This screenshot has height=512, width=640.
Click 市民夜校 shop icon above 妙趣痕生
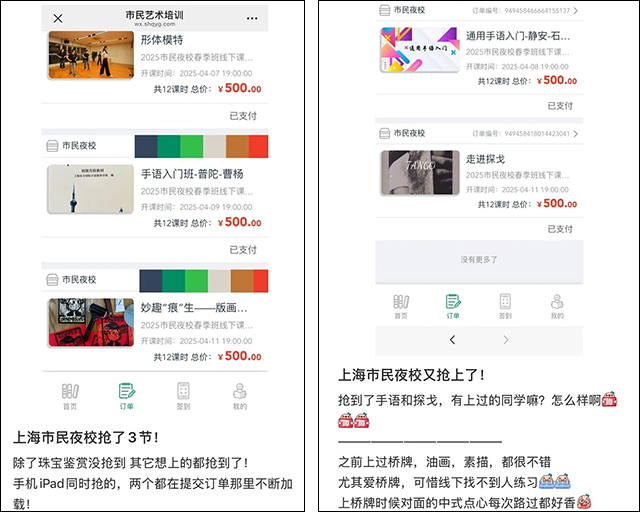pyautogui.click(x=52, y=280)
